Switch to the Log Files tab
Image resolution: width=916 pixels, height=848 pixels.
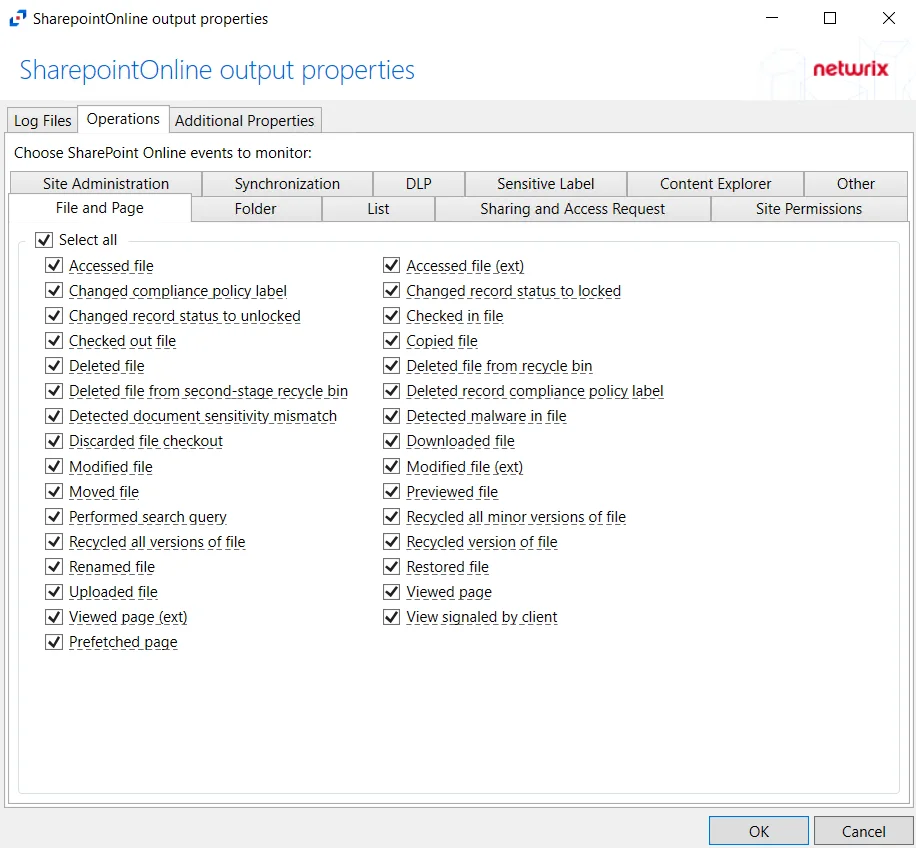coord(42,120)
